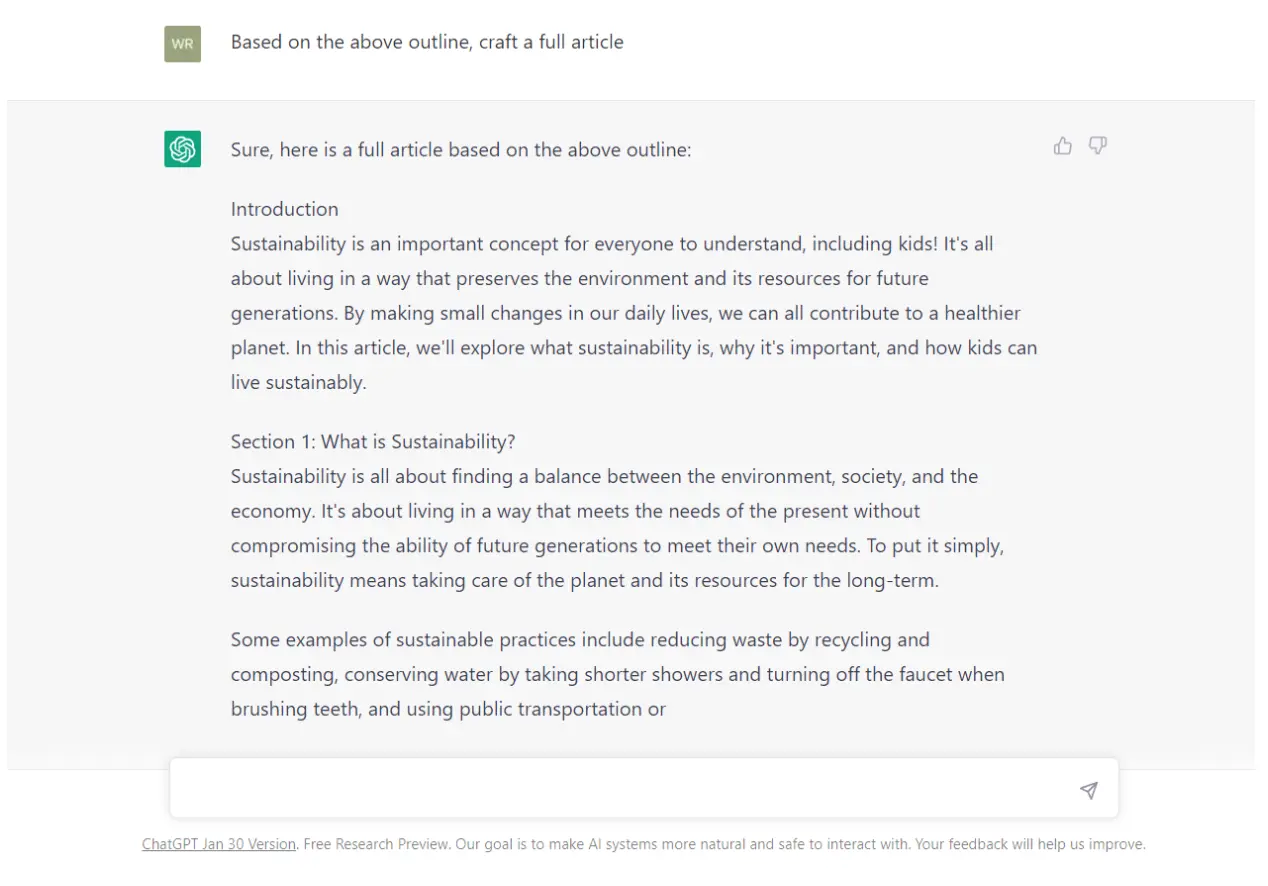This screenshot has width=1268, height=886.
Task: Click the paragraph starting "Some examples of sustainable practices"
Action: (617, 674)
